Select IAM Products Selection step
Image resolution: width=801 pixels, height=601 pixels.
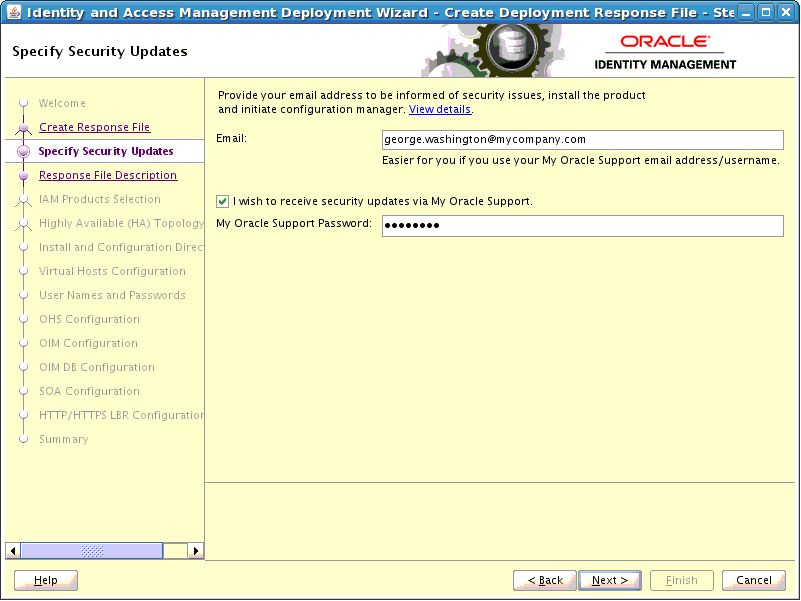(x=100, y=199)
